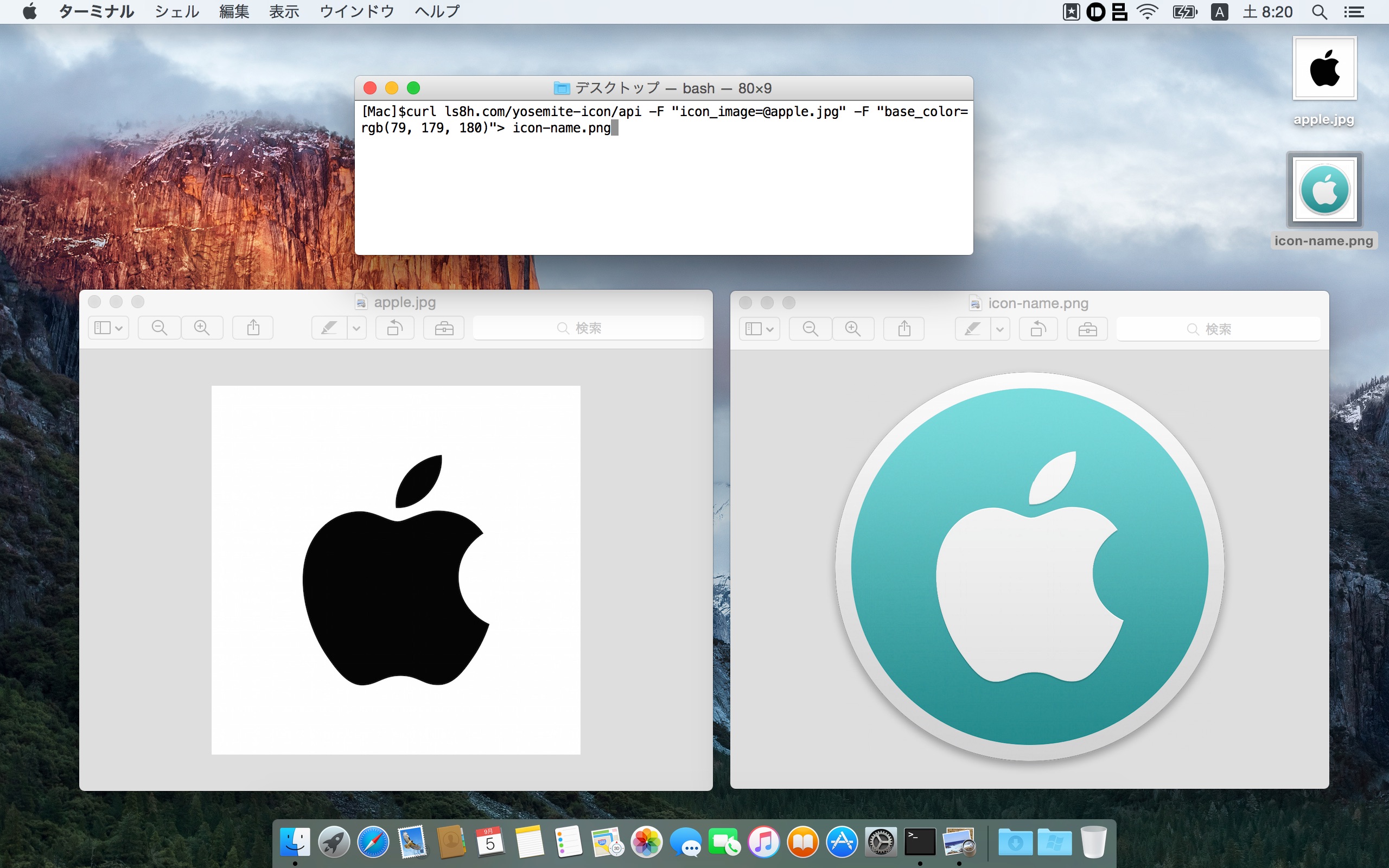The height and width of the screenshot is (868, 1389).
Task: Rotate image in apple.jpg window
Action: [x=395, y=328]
